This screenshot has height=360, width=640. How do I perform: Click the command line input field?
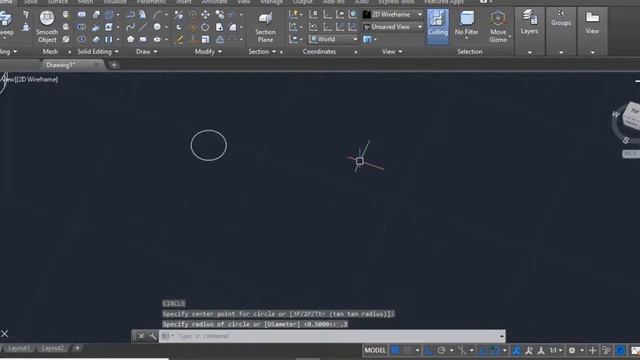331,336
